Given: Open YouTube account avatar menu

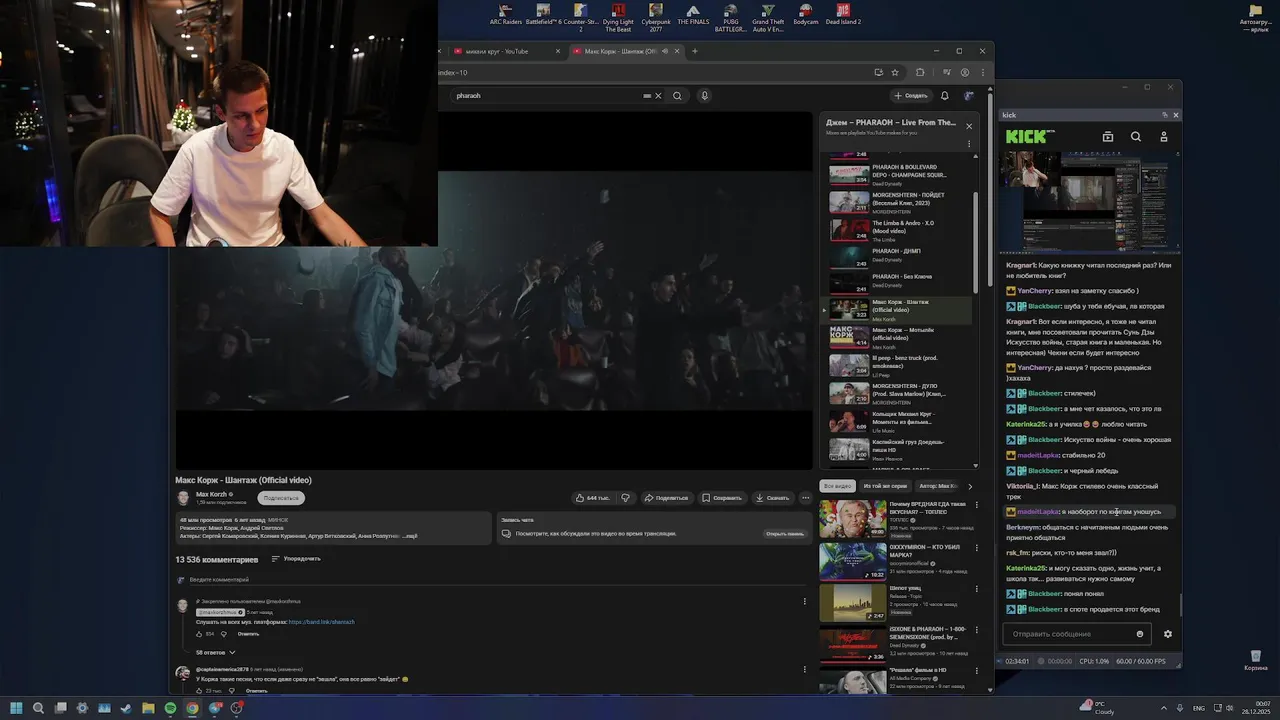Looking at the screenshot, I should (x=968, y=96).
